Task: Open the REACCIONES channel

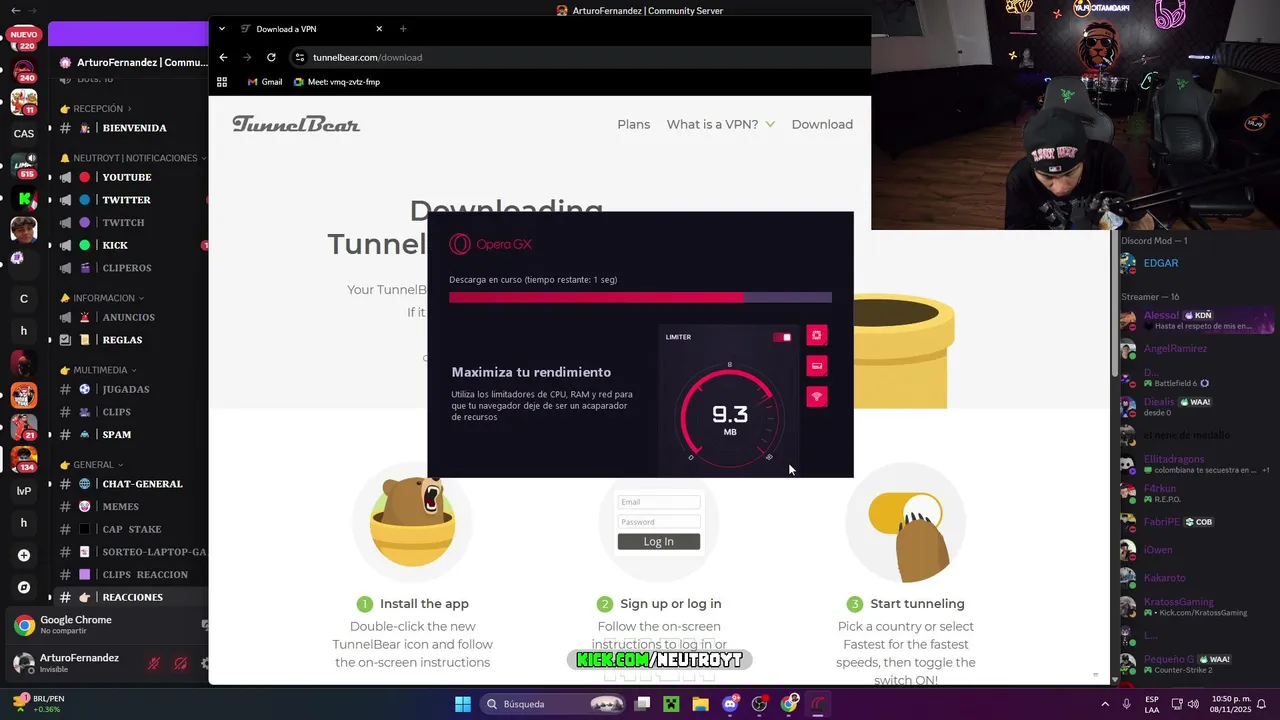Action: click(x=130, y=597)
